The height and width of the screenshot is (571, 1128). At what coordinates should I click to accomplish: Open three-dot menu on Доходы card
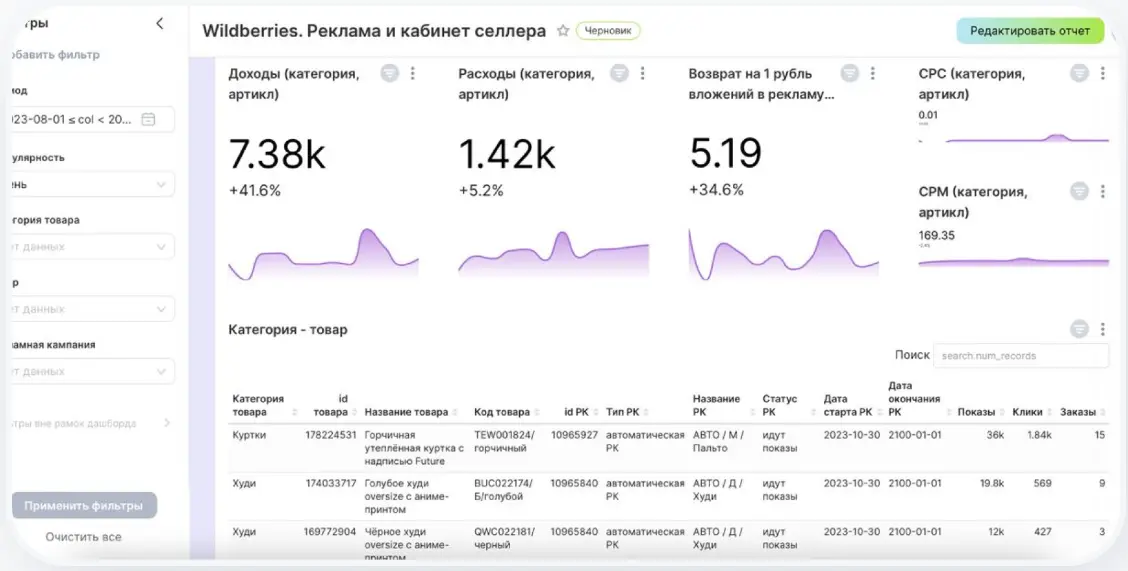click(x=412, y=73)
